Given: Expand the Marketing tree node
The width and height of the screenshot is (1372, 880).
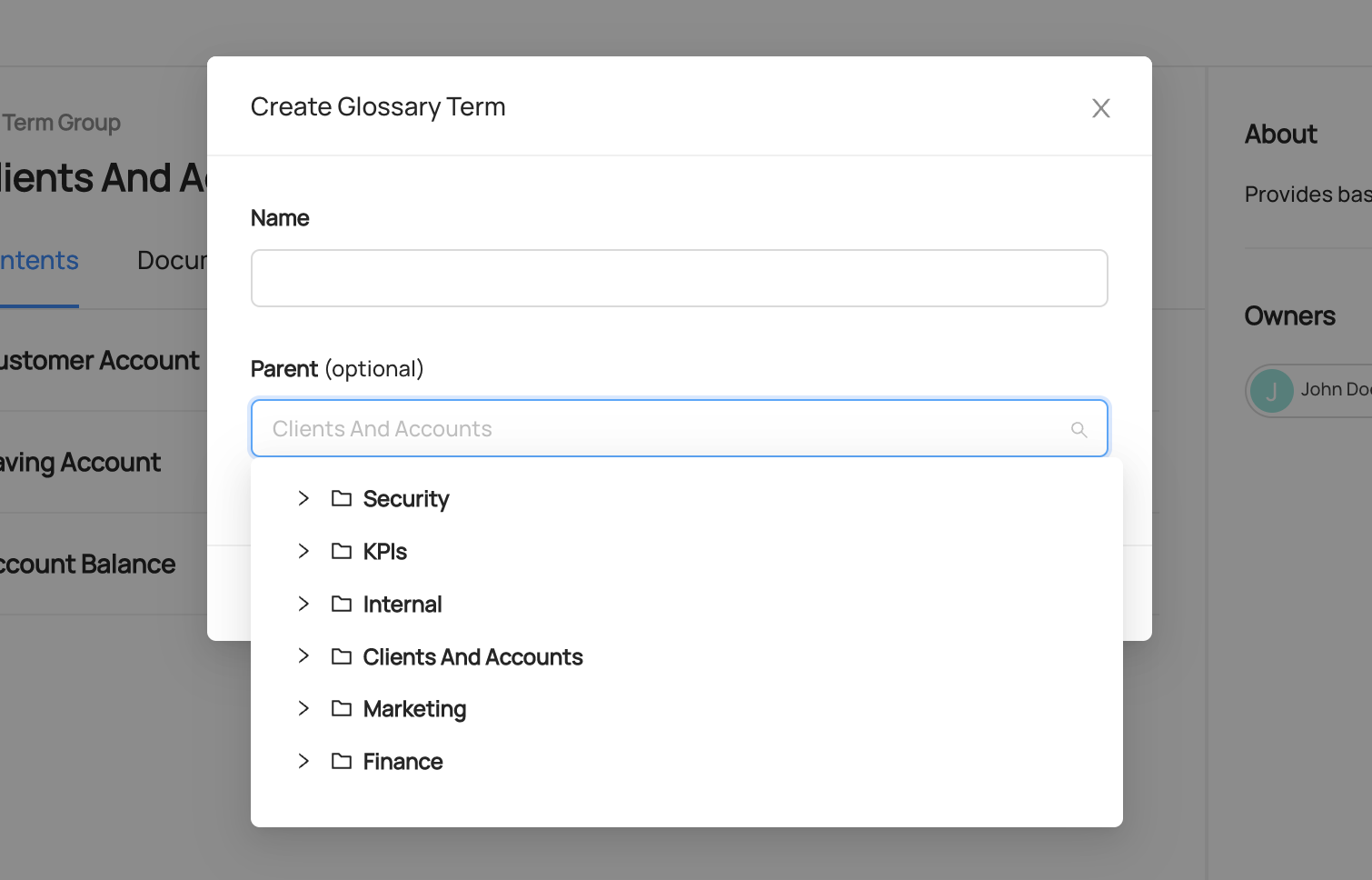Looking at the screenshot, I should coord(303,708).
